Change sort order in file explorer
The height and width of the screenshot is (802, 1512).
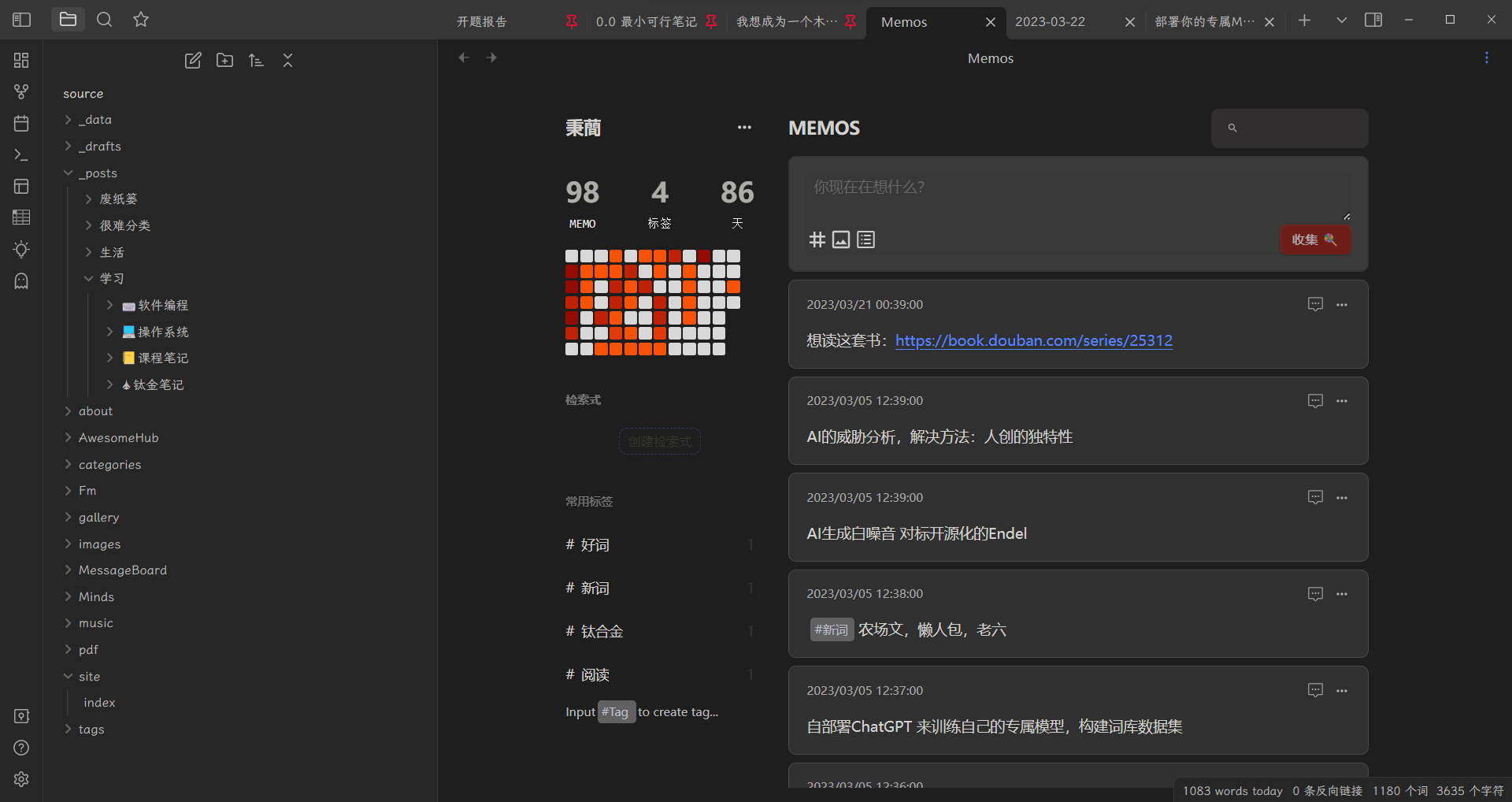[x=256, y=61]
